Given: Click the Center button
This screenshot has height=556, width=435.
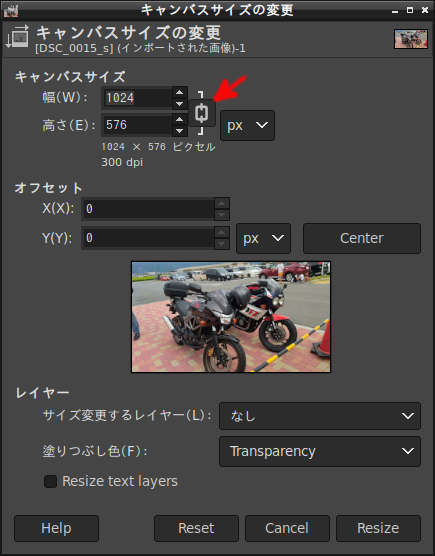Looking at the screenshot, I should (362, 238).
